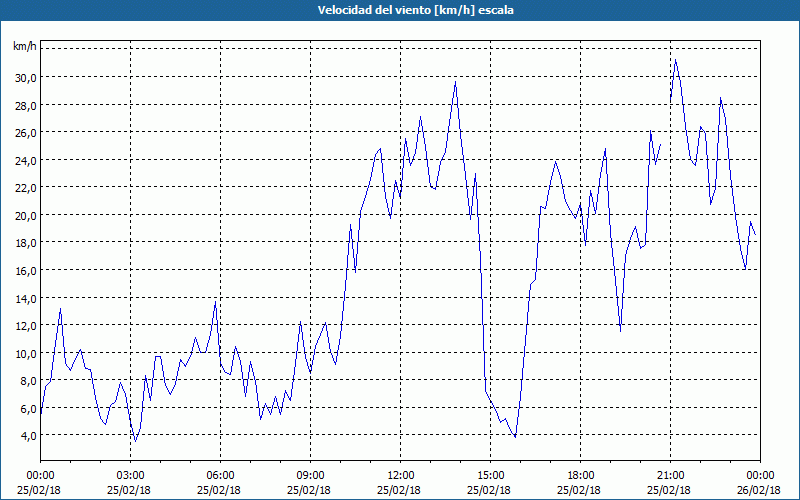Click the 28,0 y-axis value
The image size is (800, 500).
[26, 106]
